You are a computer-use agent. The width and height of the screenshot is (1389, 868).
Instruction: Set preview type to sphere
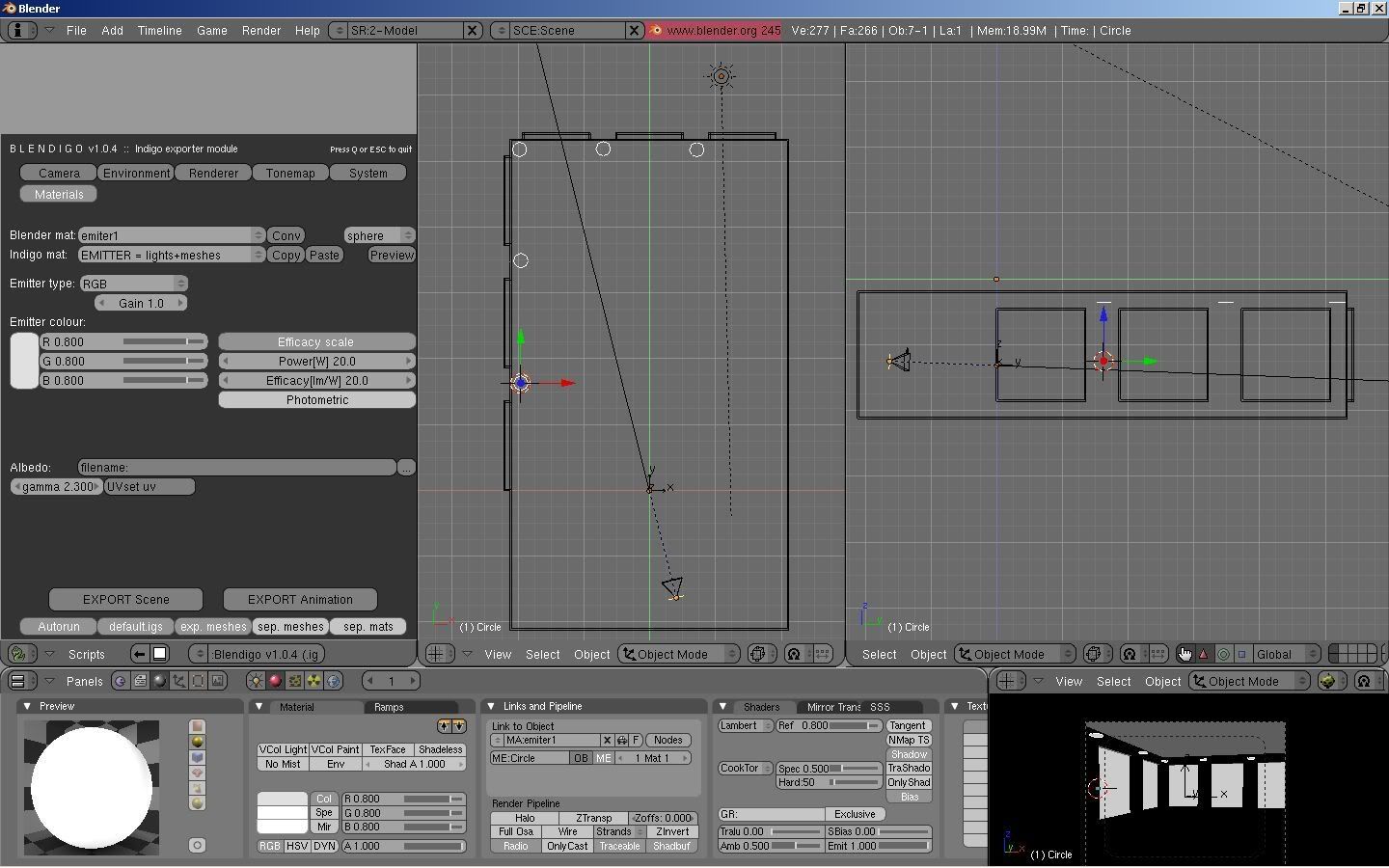click(197, 742)
